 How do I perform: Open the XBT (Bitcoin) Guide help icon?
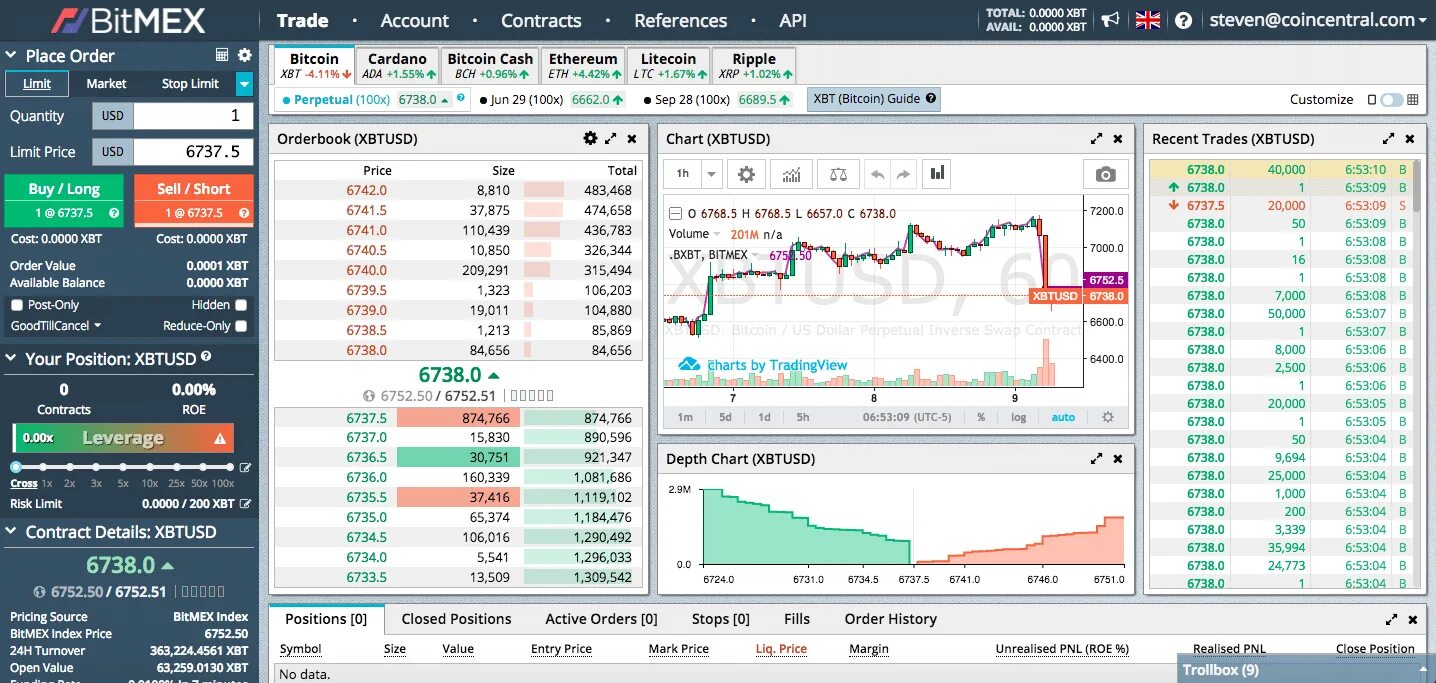pos(931,99)
